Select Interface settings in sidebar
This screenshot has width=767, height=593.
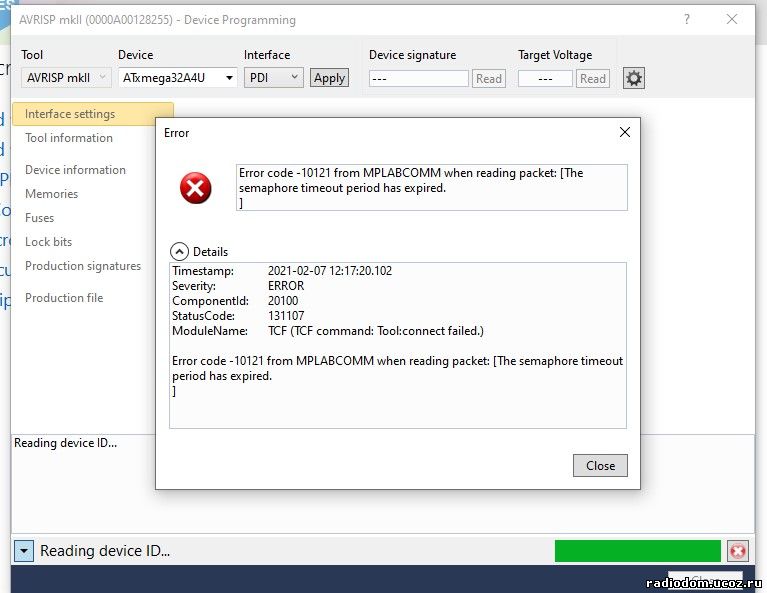tap(93, 114)
